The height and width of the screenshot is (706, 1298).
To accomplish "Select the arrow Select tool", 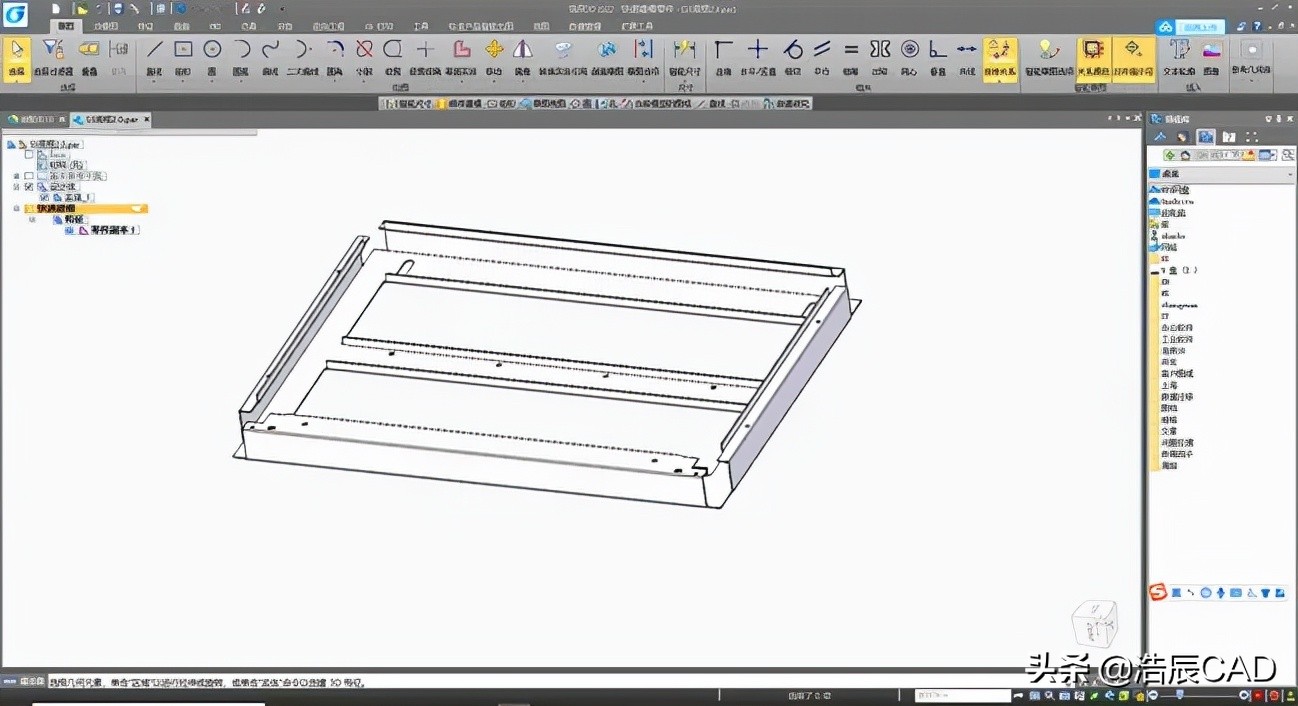I will [17, 51].
